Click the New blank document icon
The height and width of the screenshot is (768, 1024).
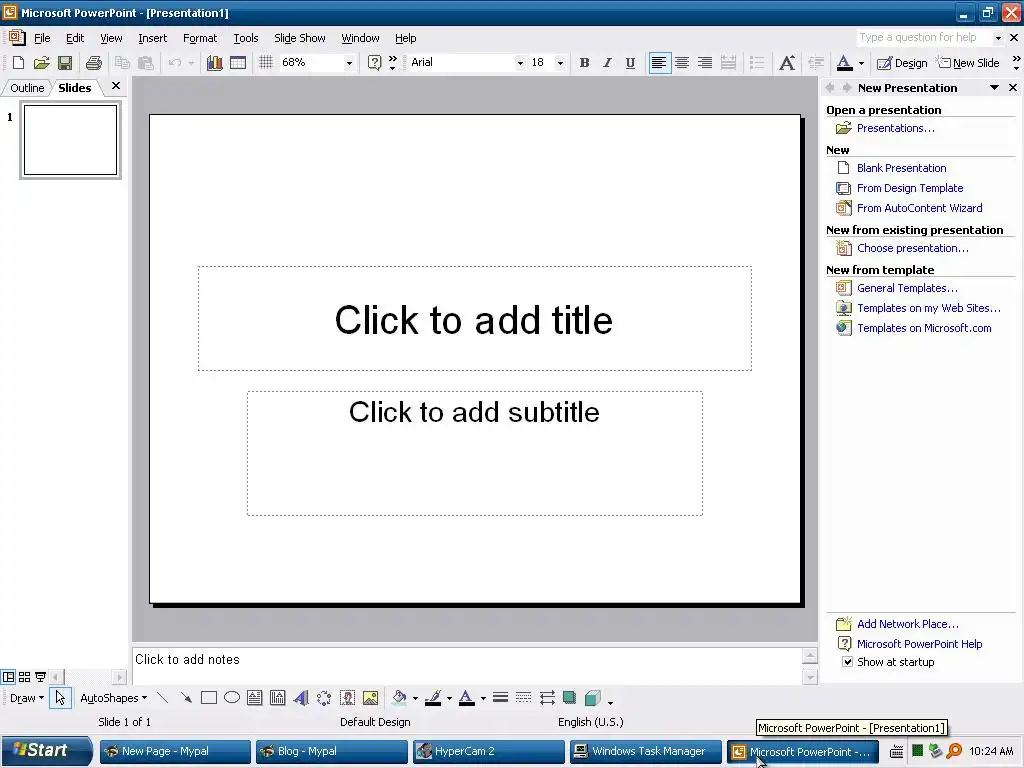tap(18, 63)
